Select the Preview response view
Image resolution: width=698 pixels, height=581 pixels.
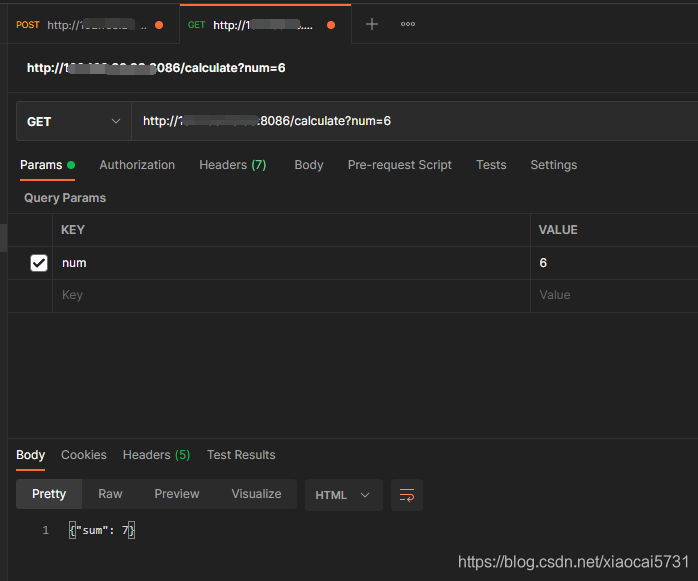click(177, 494)
